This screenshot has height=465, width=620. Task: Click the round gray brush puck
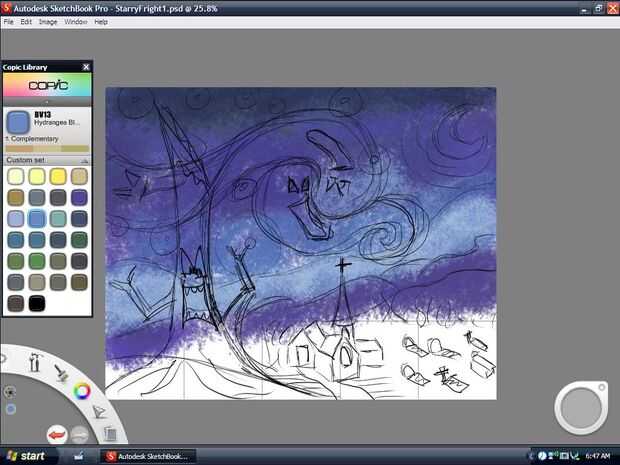point(581,408)
